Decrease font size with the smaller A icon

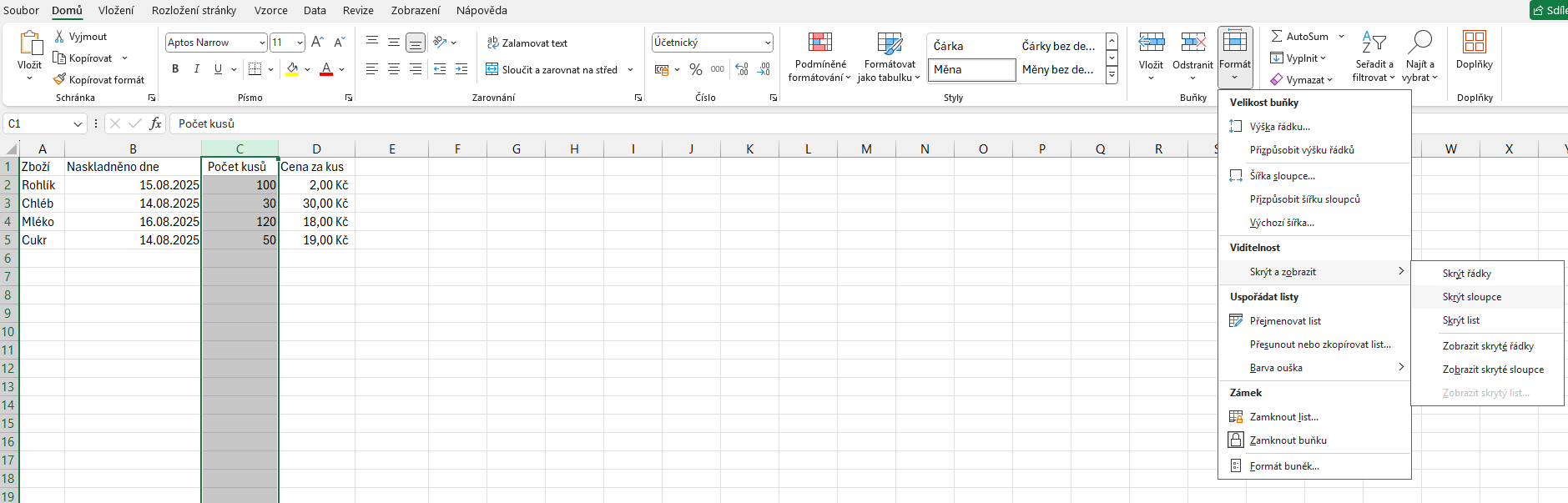(339, 42)
